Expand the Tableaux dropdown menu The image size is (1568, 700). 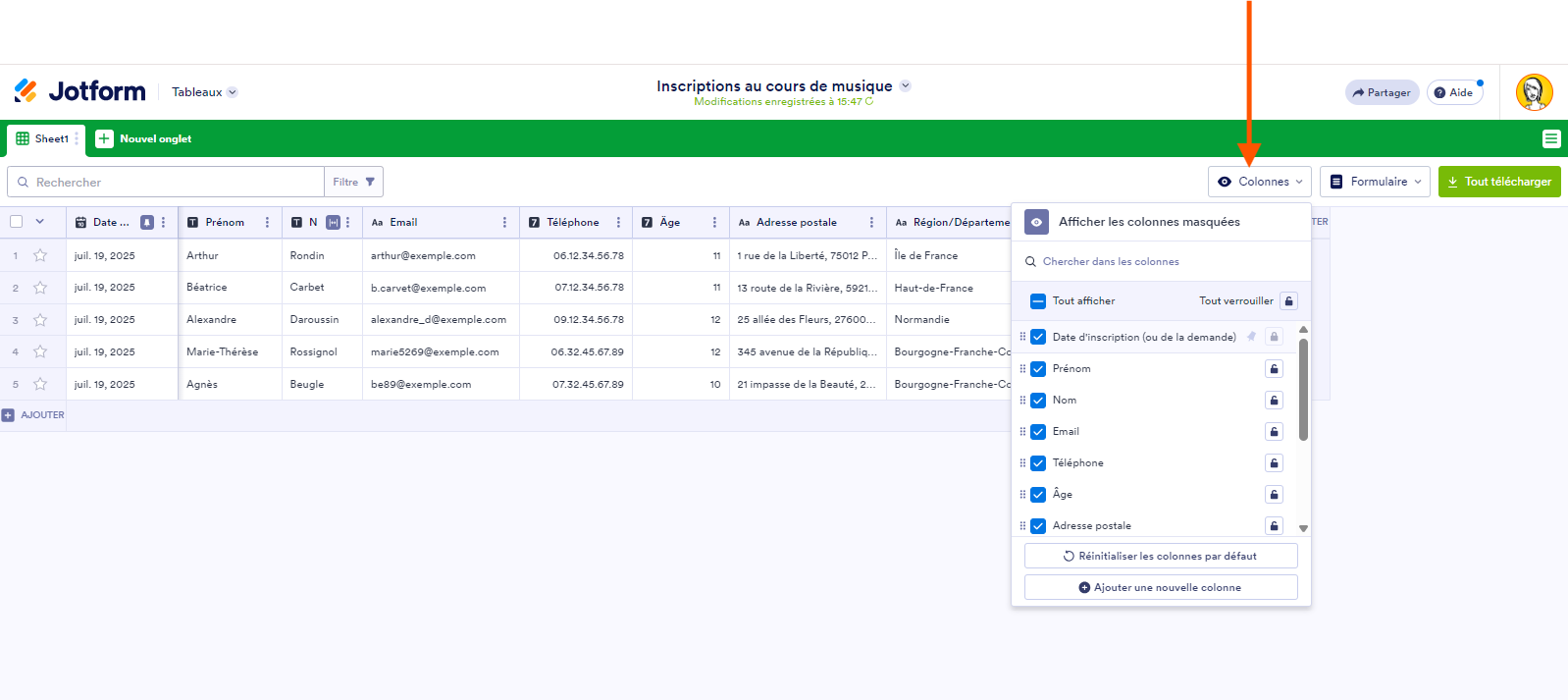[204, 92]
